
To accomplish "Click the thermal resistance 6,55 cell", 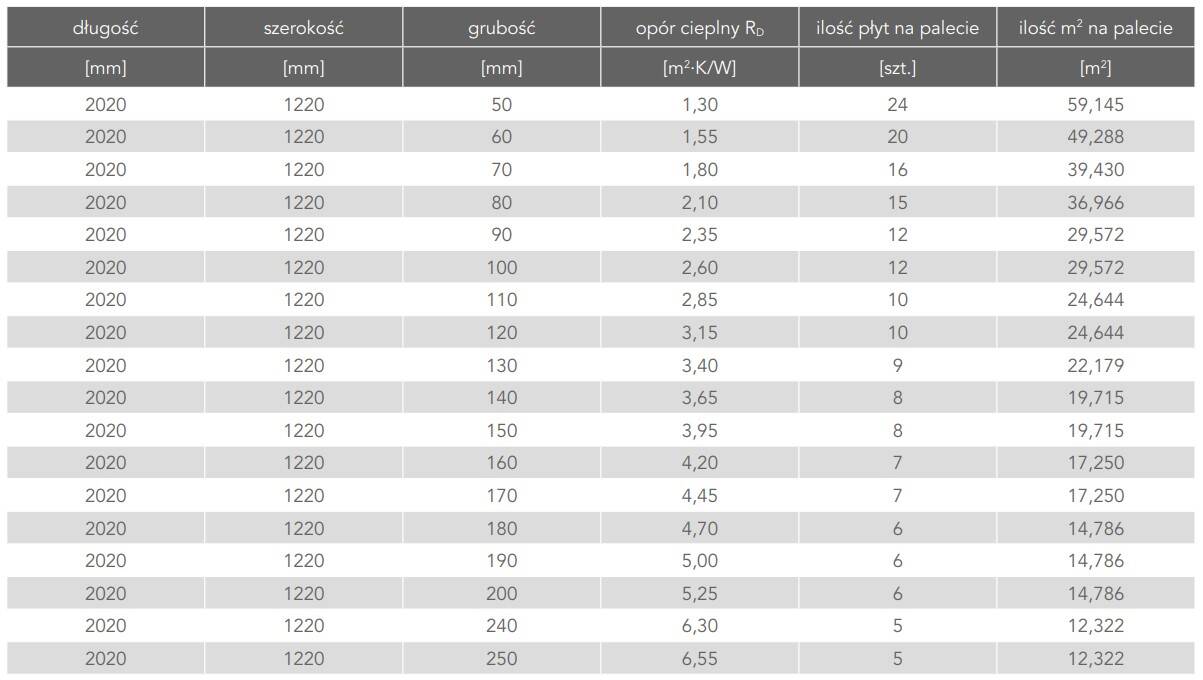I will click(x=699, y=658).
